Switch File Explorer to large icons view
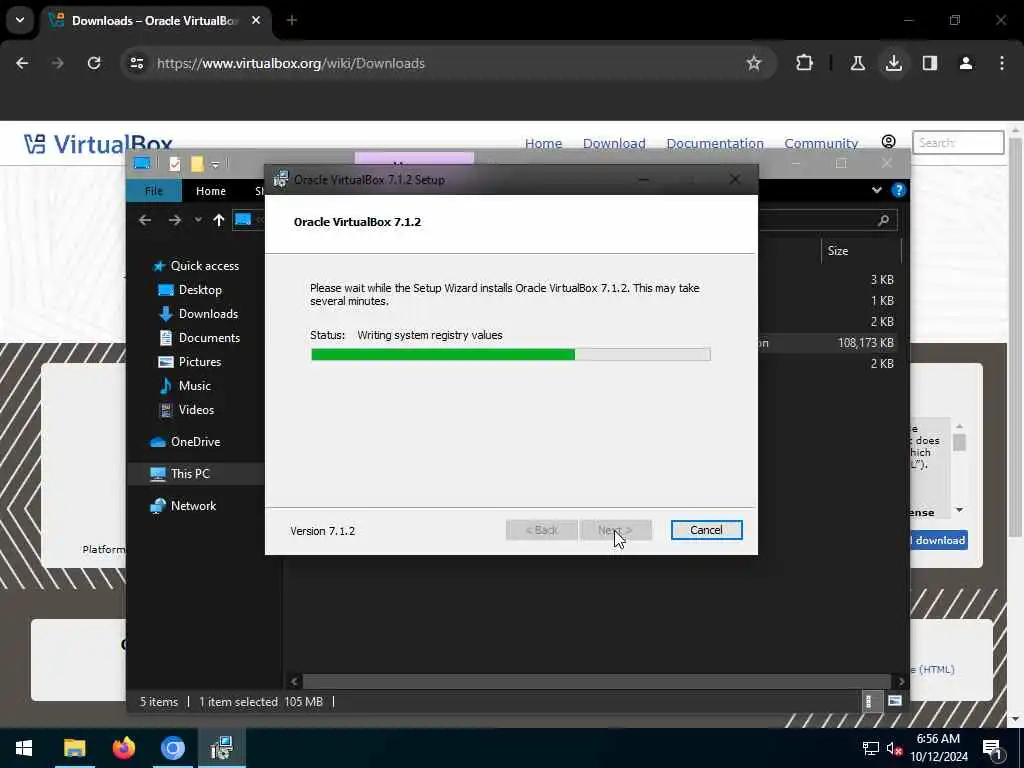This screenshot has height=768, width=1024. tap(895, 701)
